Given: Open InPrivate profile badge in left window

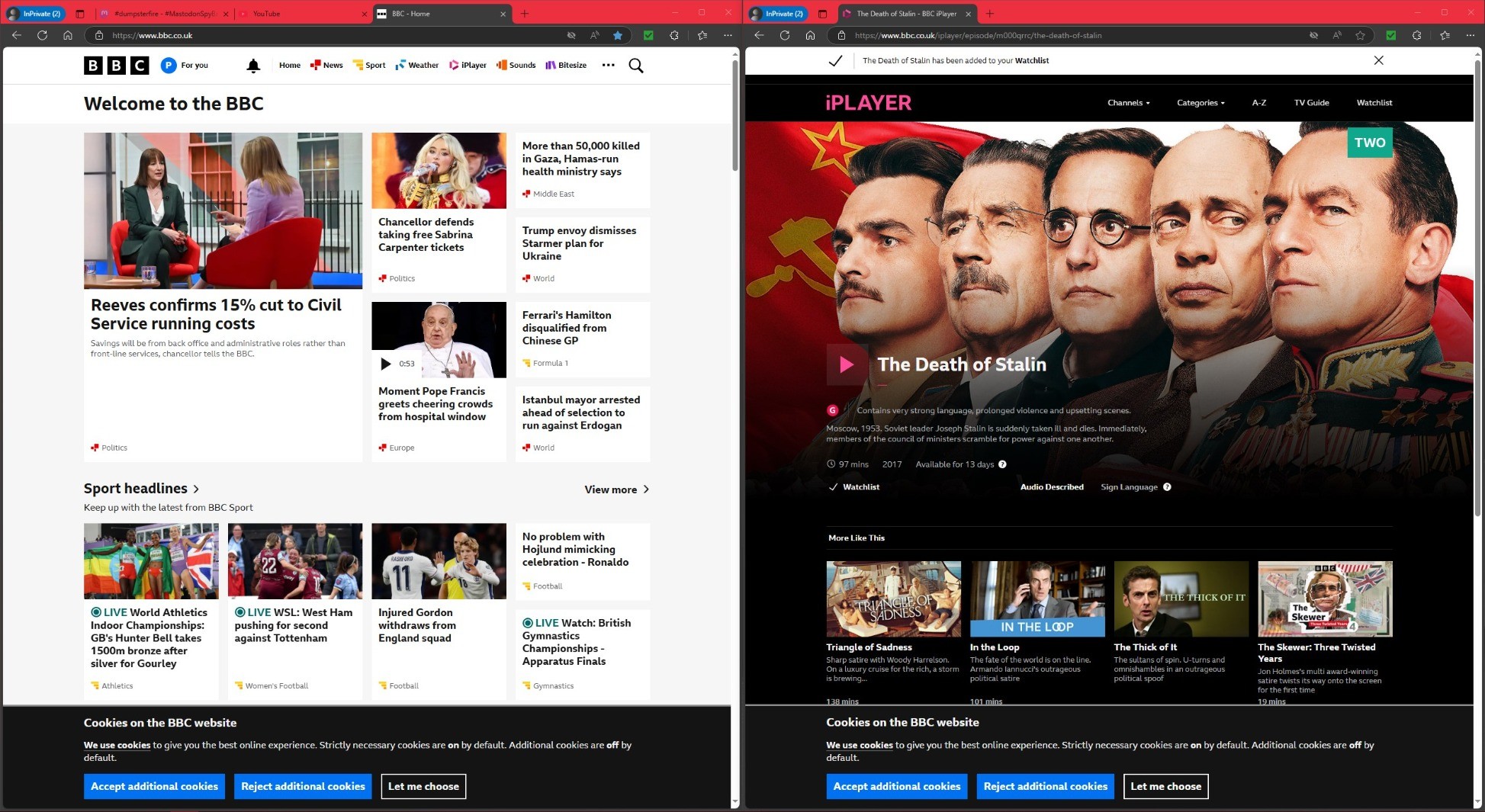Looking at the screenshot, I should point(34,14).
